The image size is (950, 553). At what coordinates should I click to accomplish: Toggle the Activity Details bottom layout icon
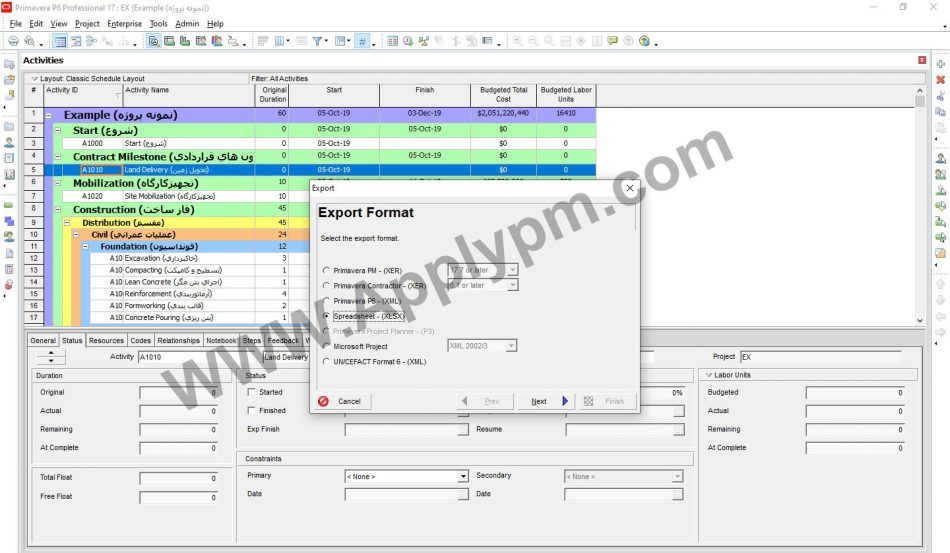point(154,41)
